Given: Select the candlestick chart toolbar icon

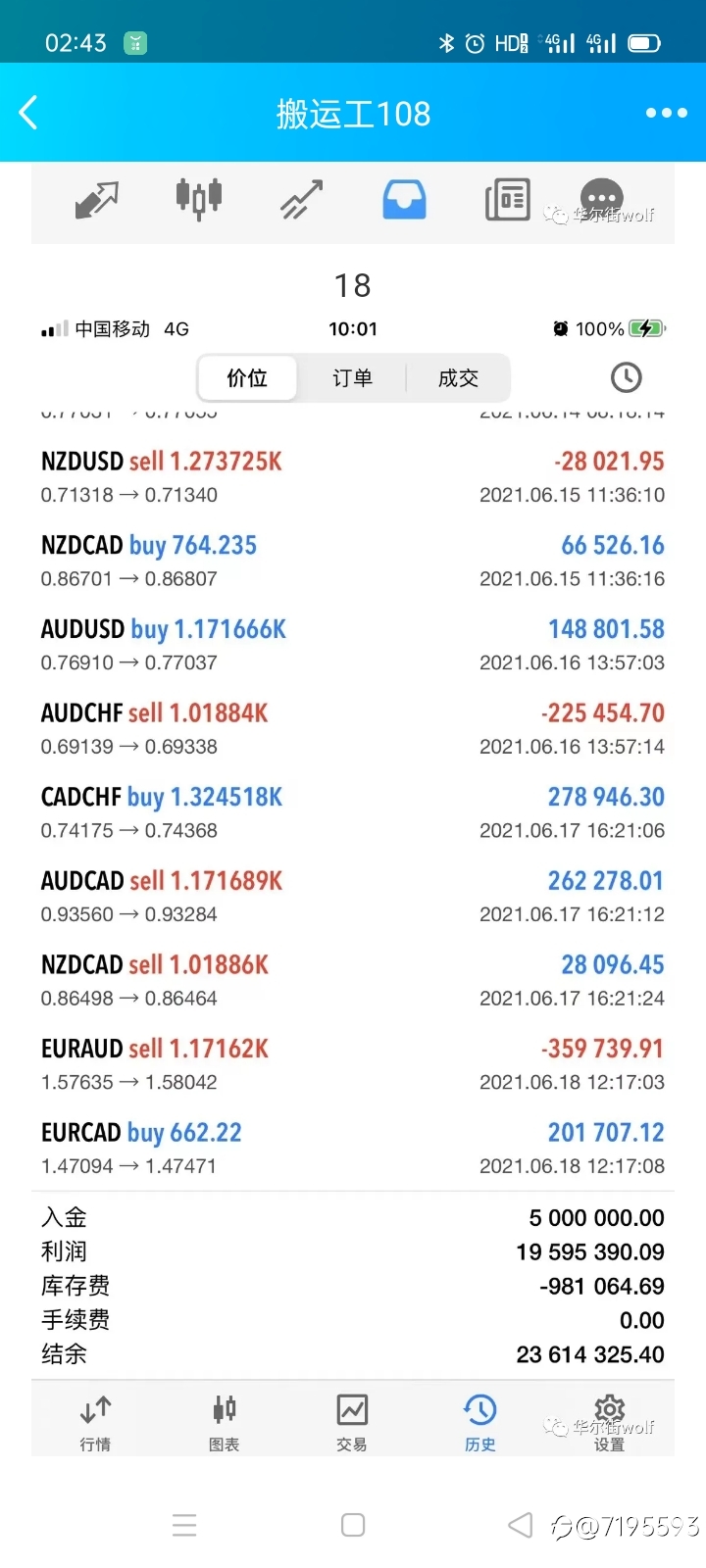Looking at the screenshot, I should tap(199, 199).
